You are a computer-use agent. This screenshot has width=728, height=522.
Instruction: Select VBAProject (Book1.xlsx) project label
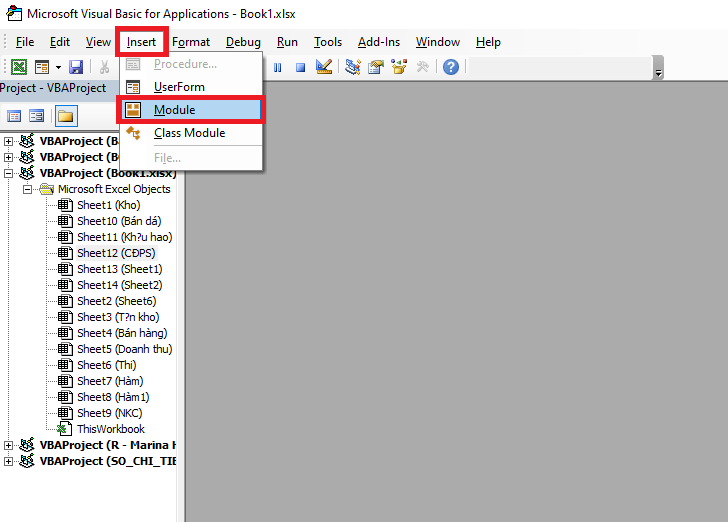pyautogui.click(x=108, y=173)
